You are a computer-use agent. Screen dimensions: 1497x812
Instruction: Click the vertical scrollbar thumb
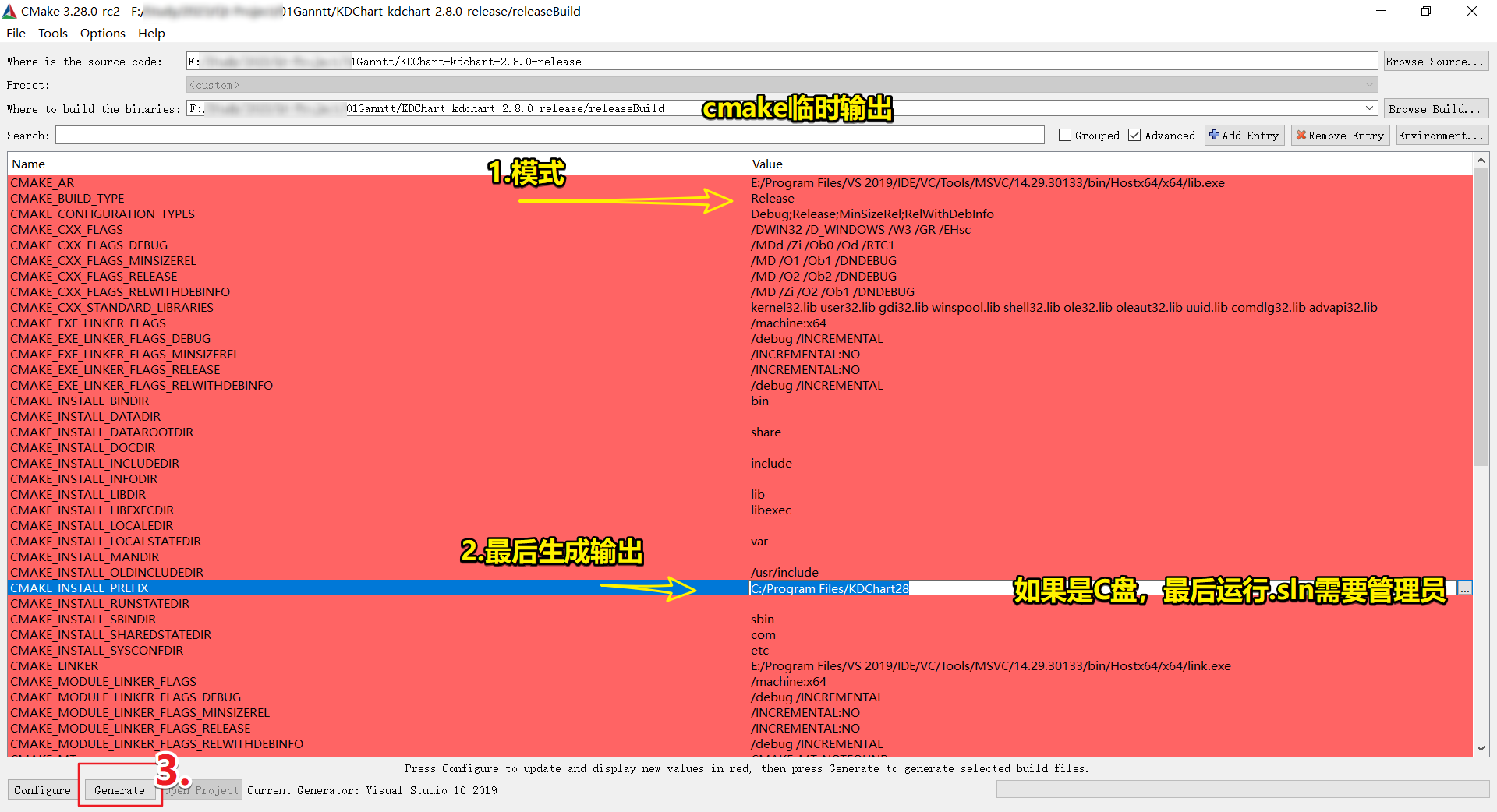point(1481,316)
